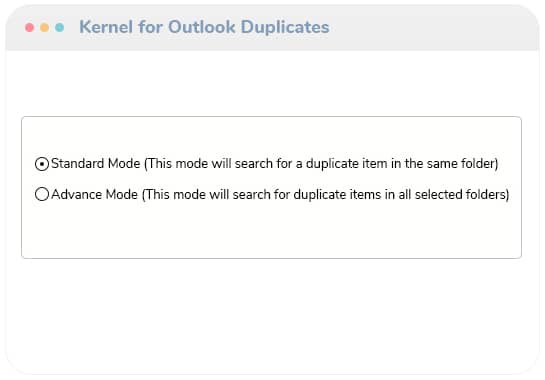This screenshot has height=380, width=545.
Task: Click the teal window control dot
Action: [x=59, y=27]
